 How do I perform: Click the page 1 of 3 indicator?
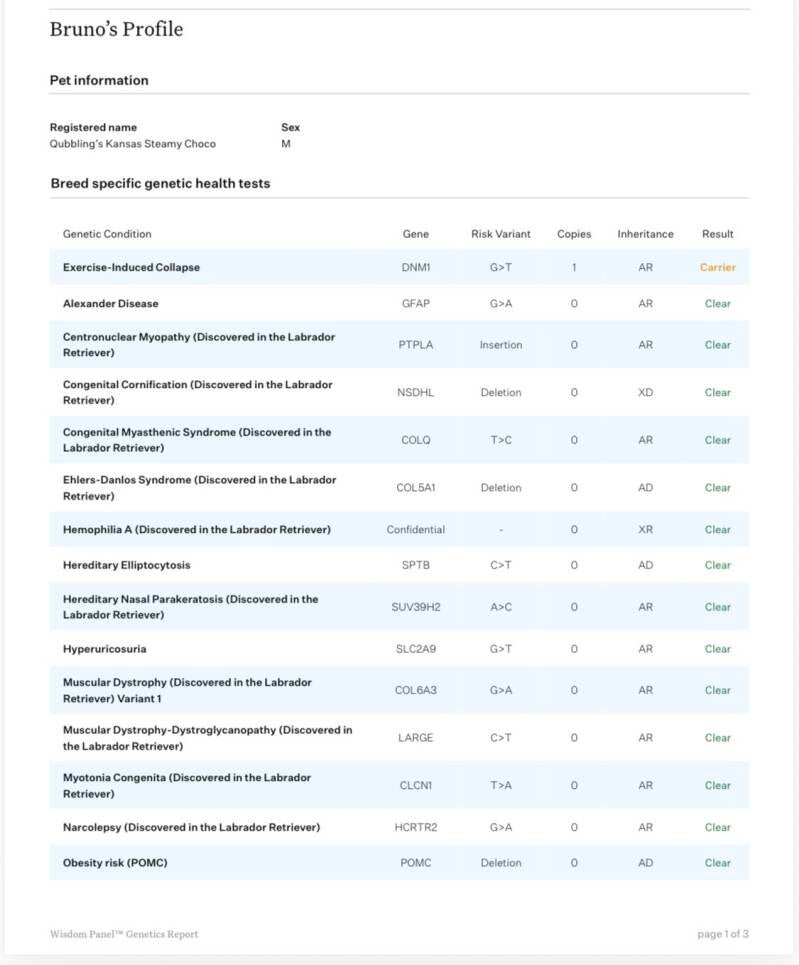click(x=722, y=934)
